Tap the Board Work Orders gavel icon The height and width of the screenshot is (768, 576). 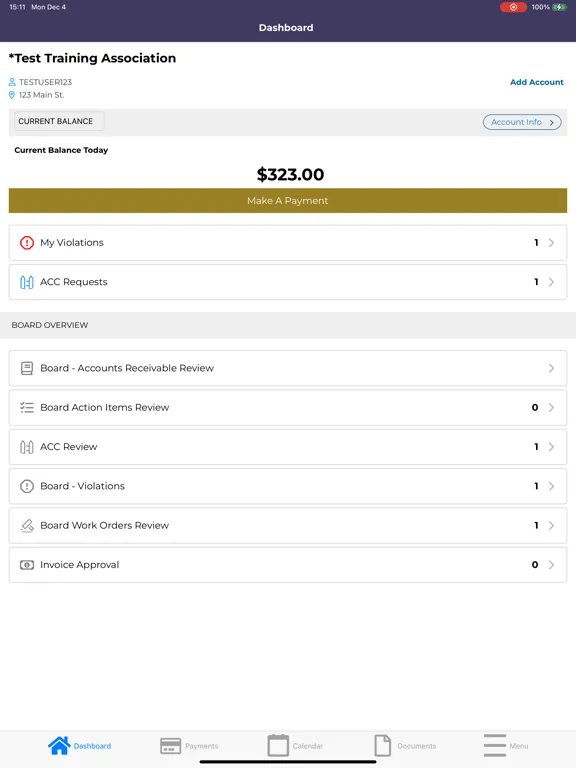click(27, 526)
